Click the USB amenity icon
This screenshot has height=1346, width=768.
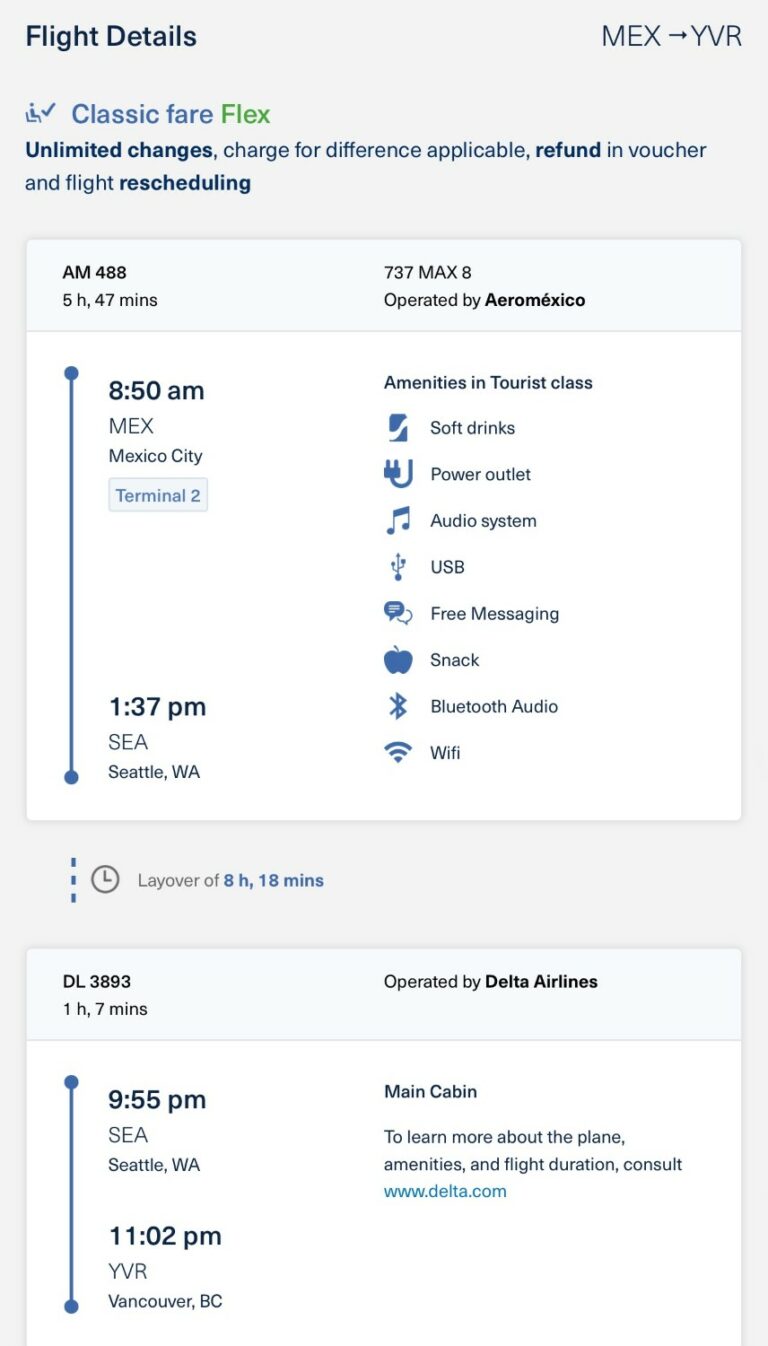tap(396, 567)
